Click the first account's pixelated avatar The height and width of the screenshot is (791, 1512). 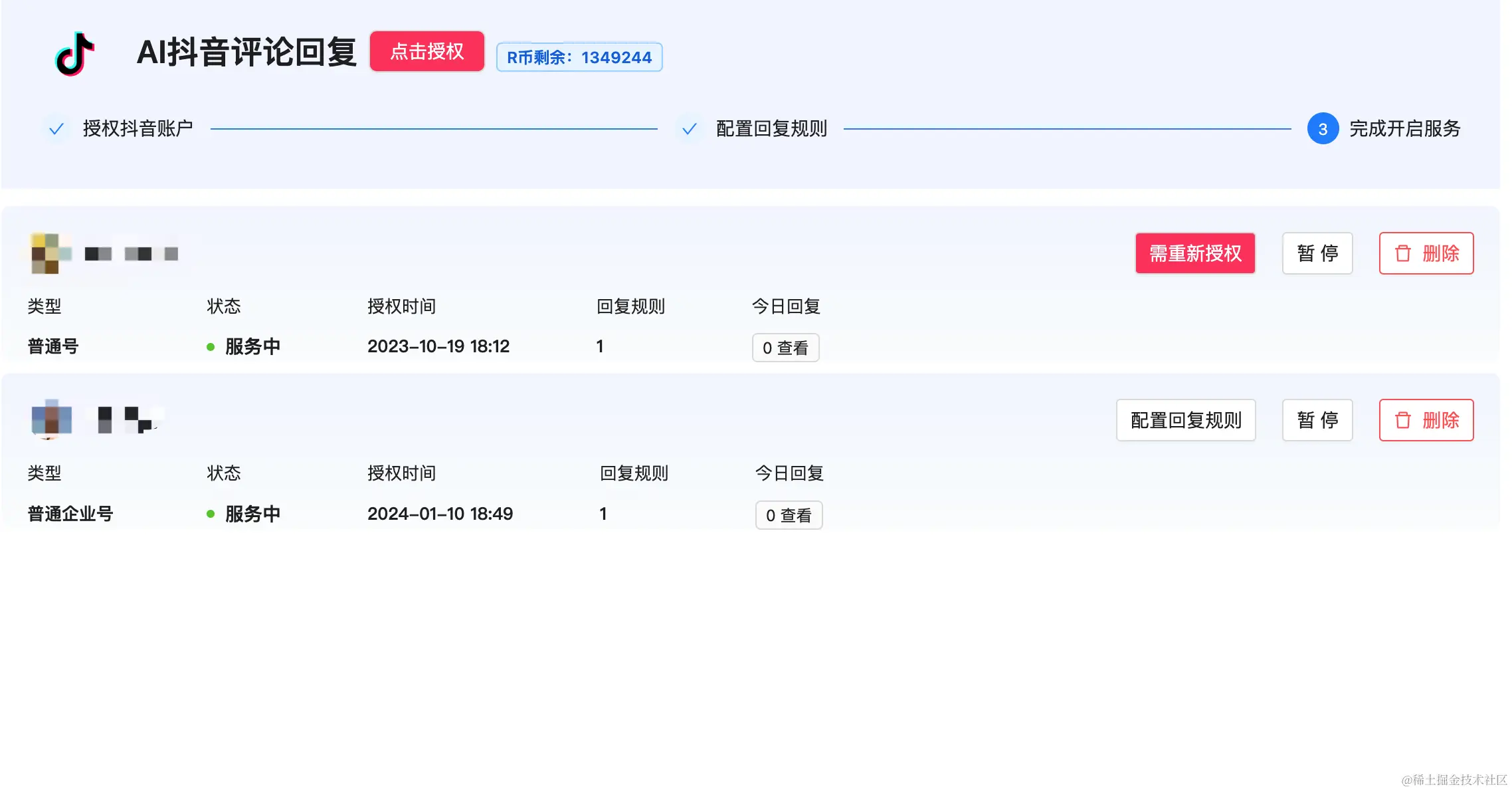[x=51, y=253]
